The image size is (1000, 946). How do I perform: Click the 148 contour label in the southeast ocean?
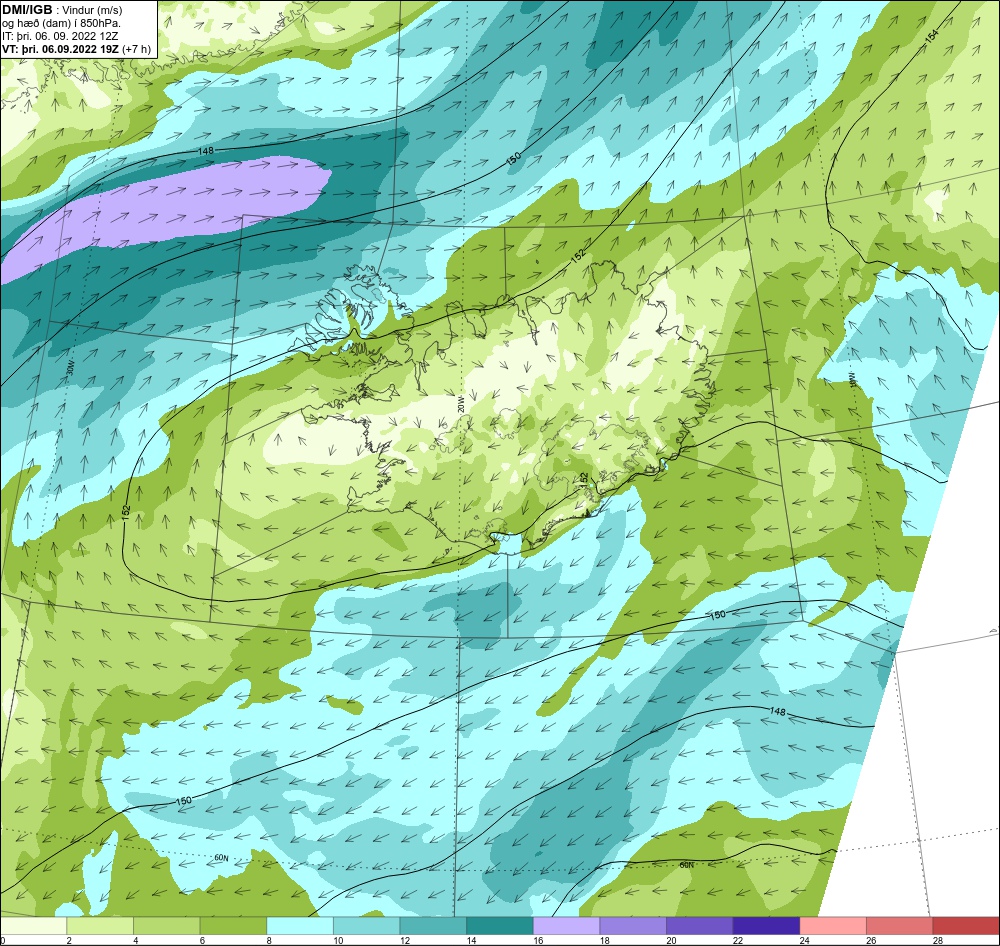pyautogui.click(x=777, y=711)
